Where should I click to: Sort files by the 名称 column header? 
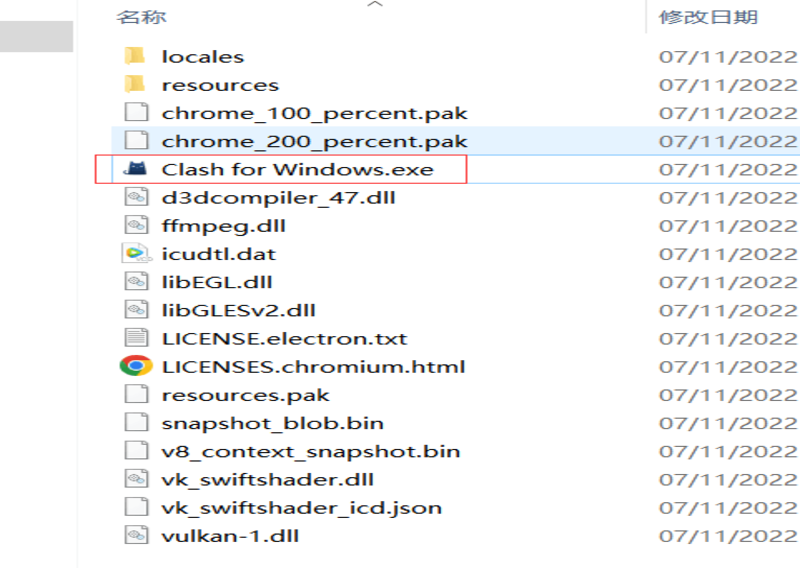(142, 17)
